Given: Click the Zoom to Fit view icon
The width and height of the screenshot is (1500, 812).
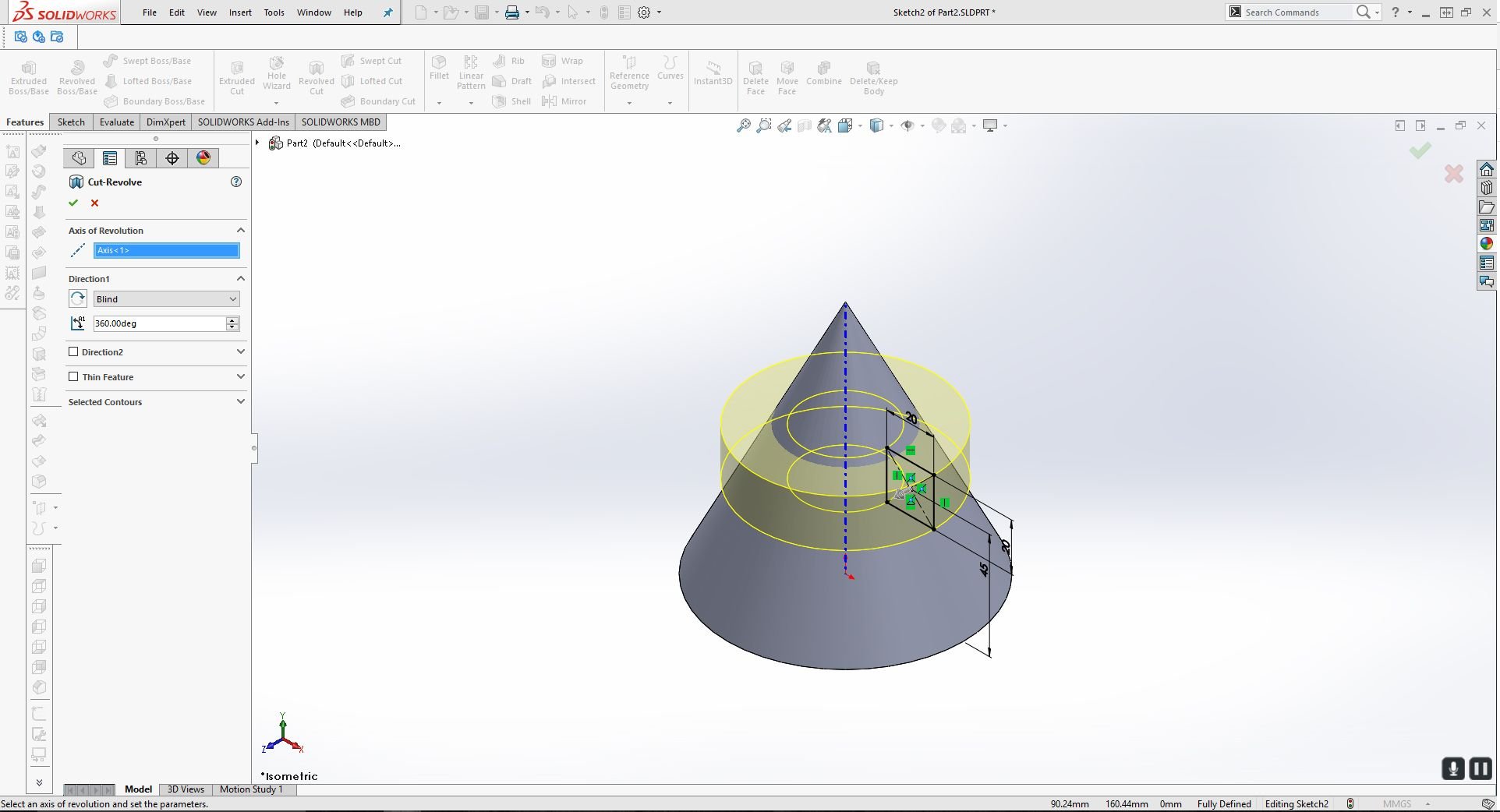Looking at the screenshot, I should [x=744, y=125].
